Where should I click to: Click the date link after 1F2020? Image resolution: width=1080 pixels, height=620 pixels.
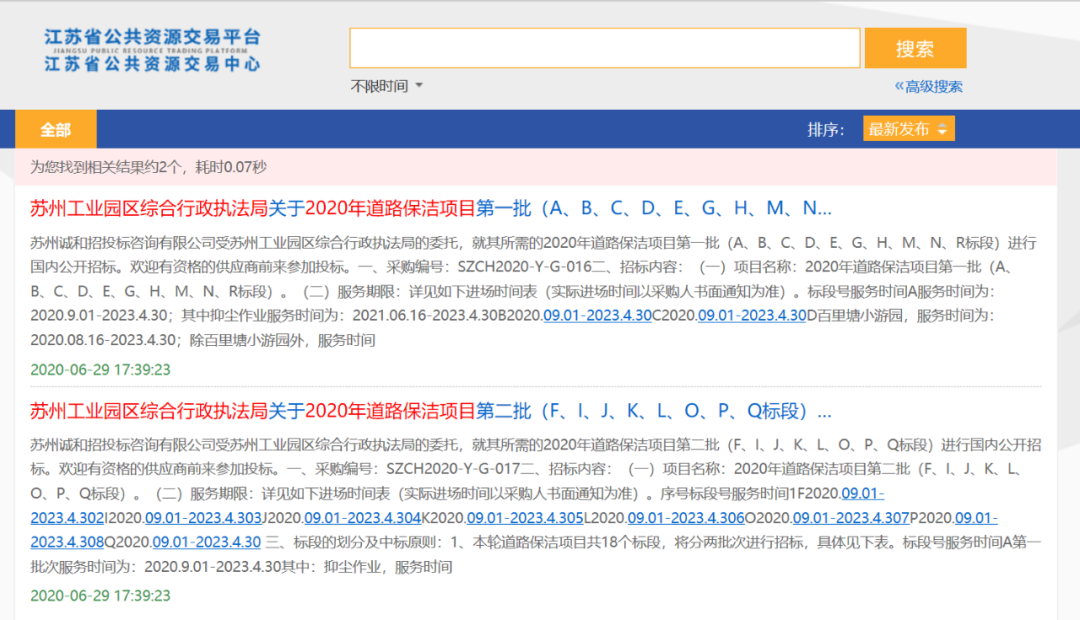(x=862, y=493)
